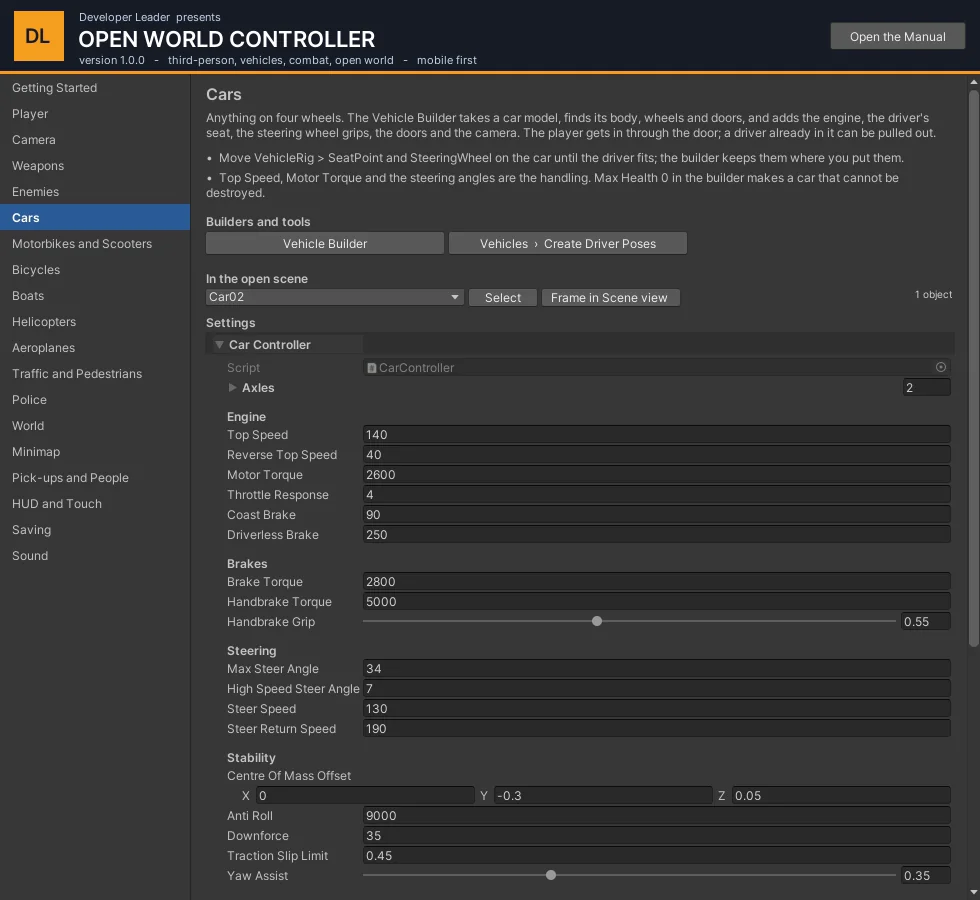This screenshot has height=900, width=980.
Task: Select the Cars sidebar item
Action: coord(95,218)
